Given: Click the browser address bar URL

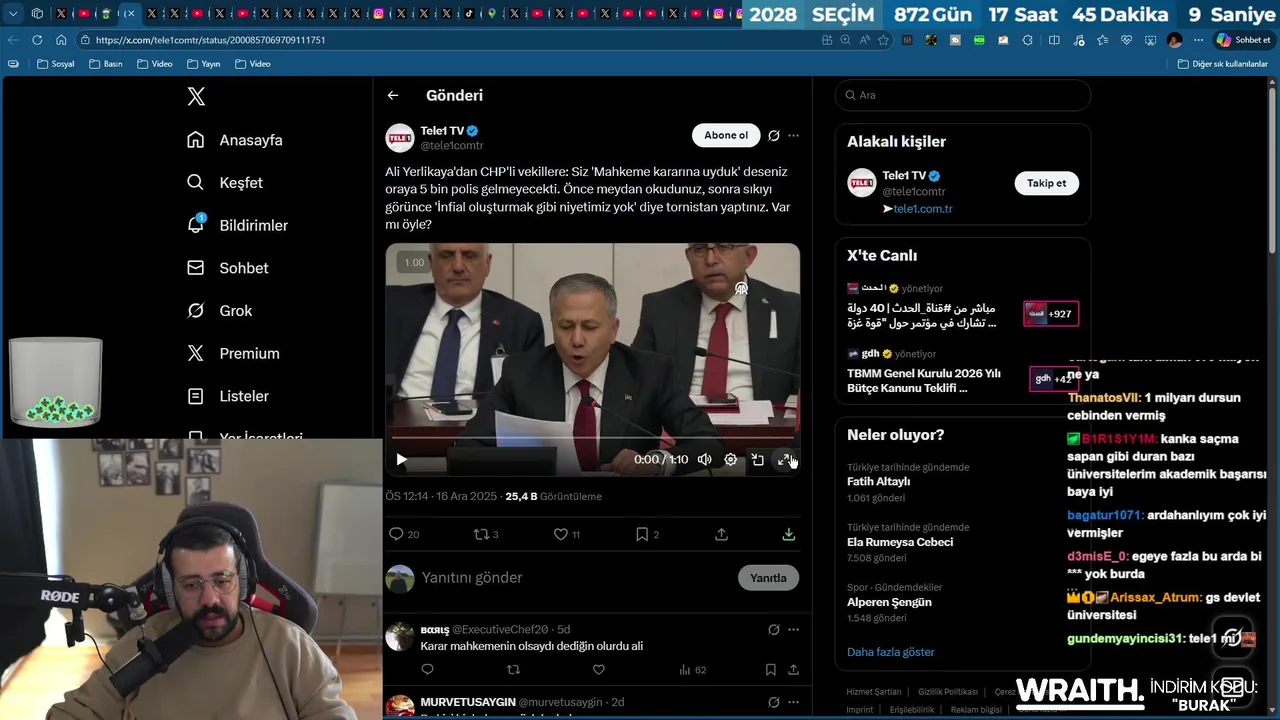Looking at the screenshot, I should click(x=210, y=40).
